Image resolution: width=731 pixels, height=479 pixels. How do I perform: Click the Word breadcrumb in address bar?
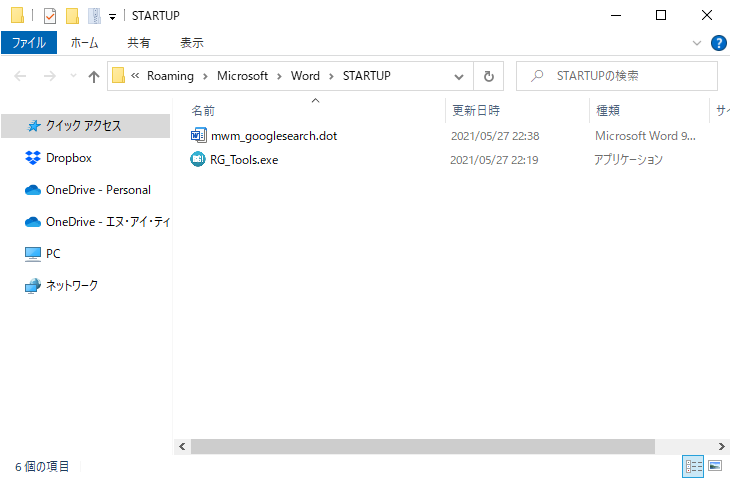point(305,76)
